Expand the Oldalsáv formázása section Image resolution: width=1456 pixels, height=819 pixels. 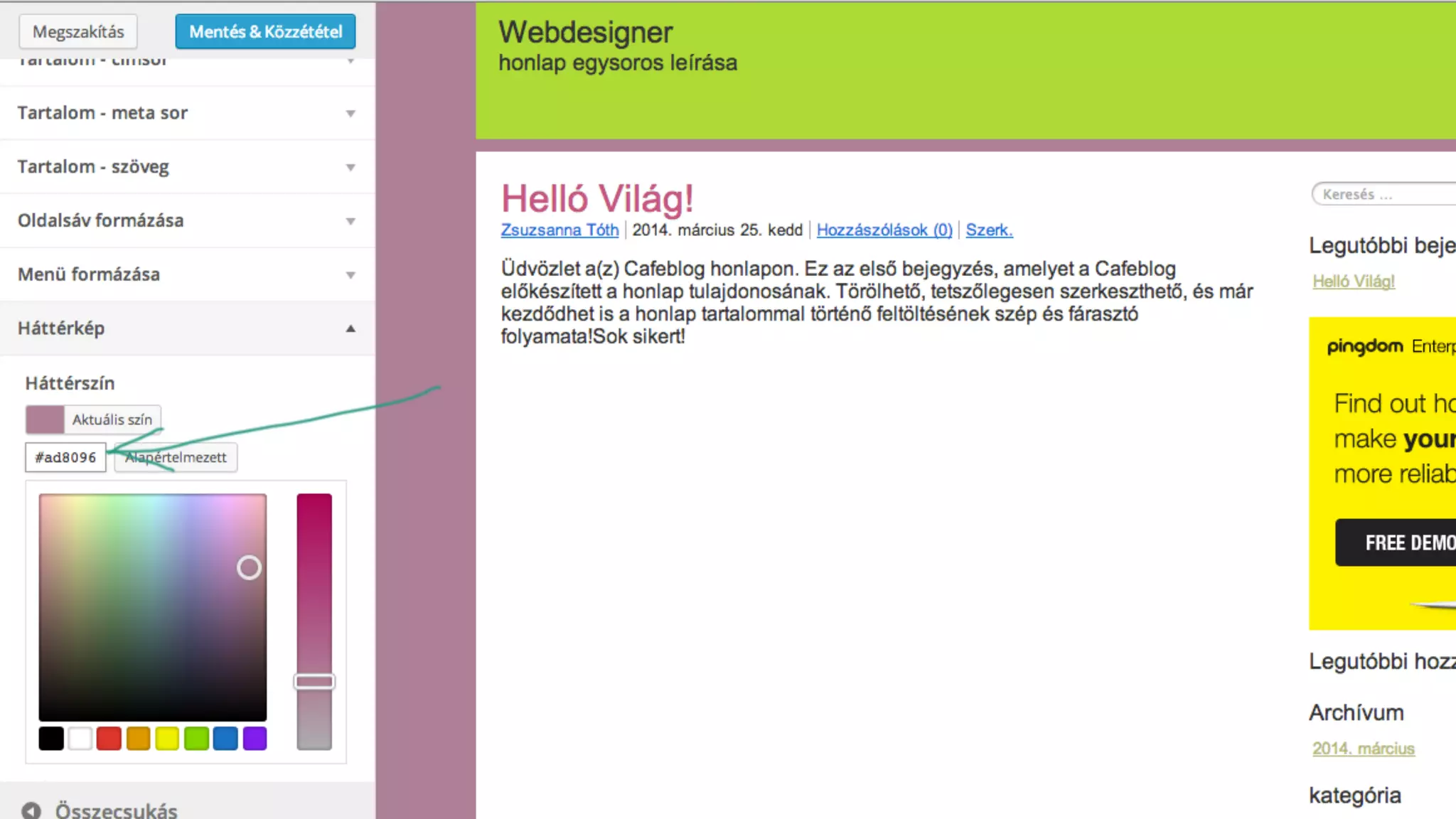click(186, 220)
